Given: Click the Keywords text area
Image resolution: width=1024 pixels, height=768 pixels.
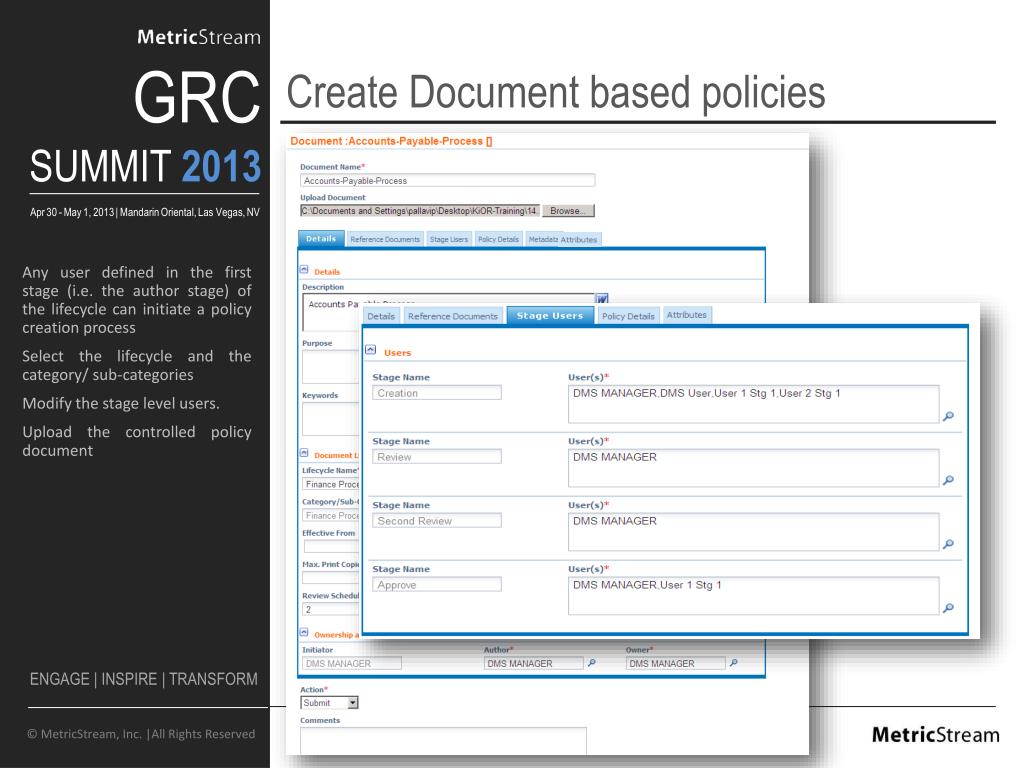Looking at the screenshot, I should 332,419.
